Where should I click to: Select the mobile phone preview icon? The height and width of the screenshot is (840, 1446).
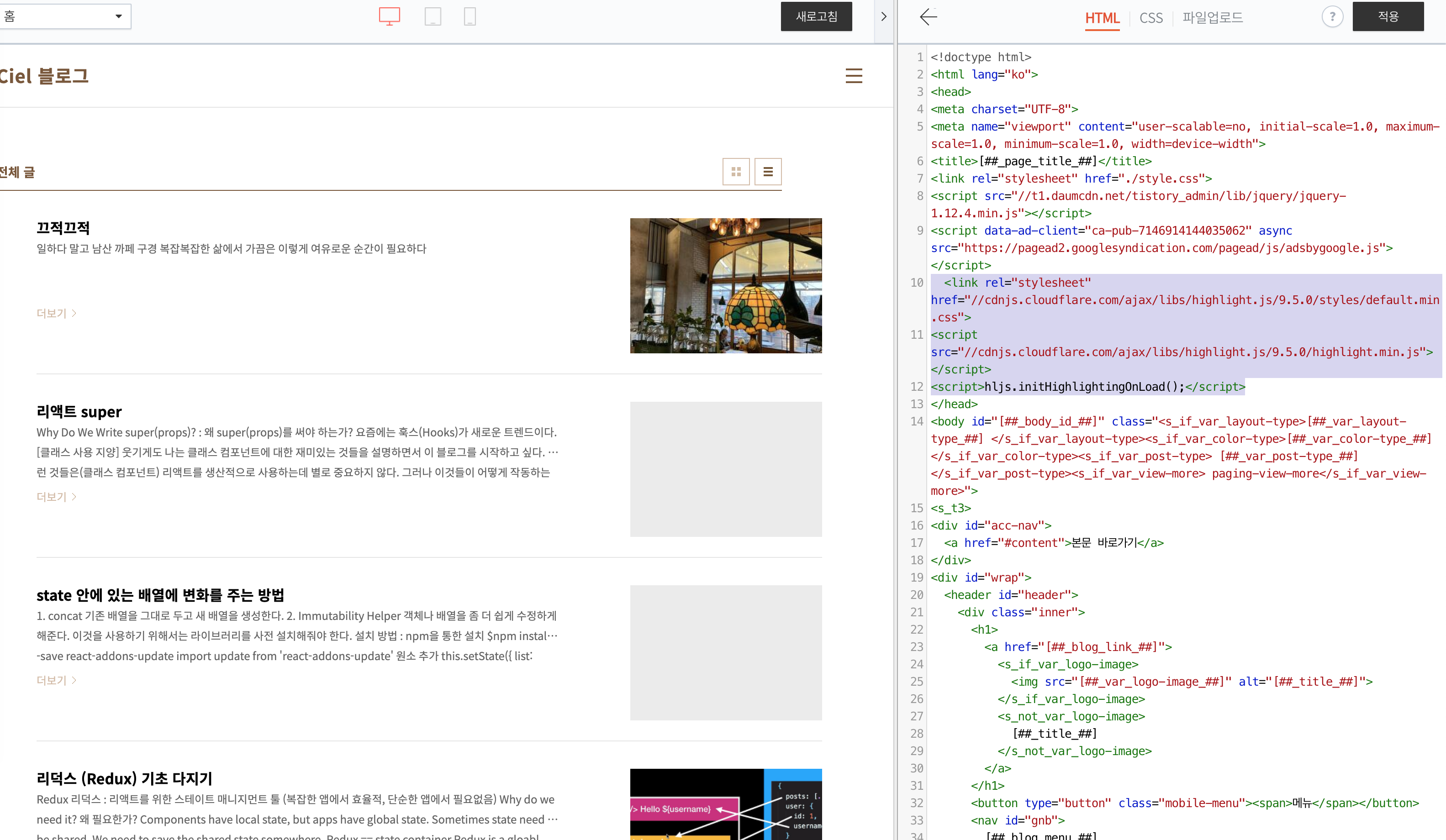[470, 16]
